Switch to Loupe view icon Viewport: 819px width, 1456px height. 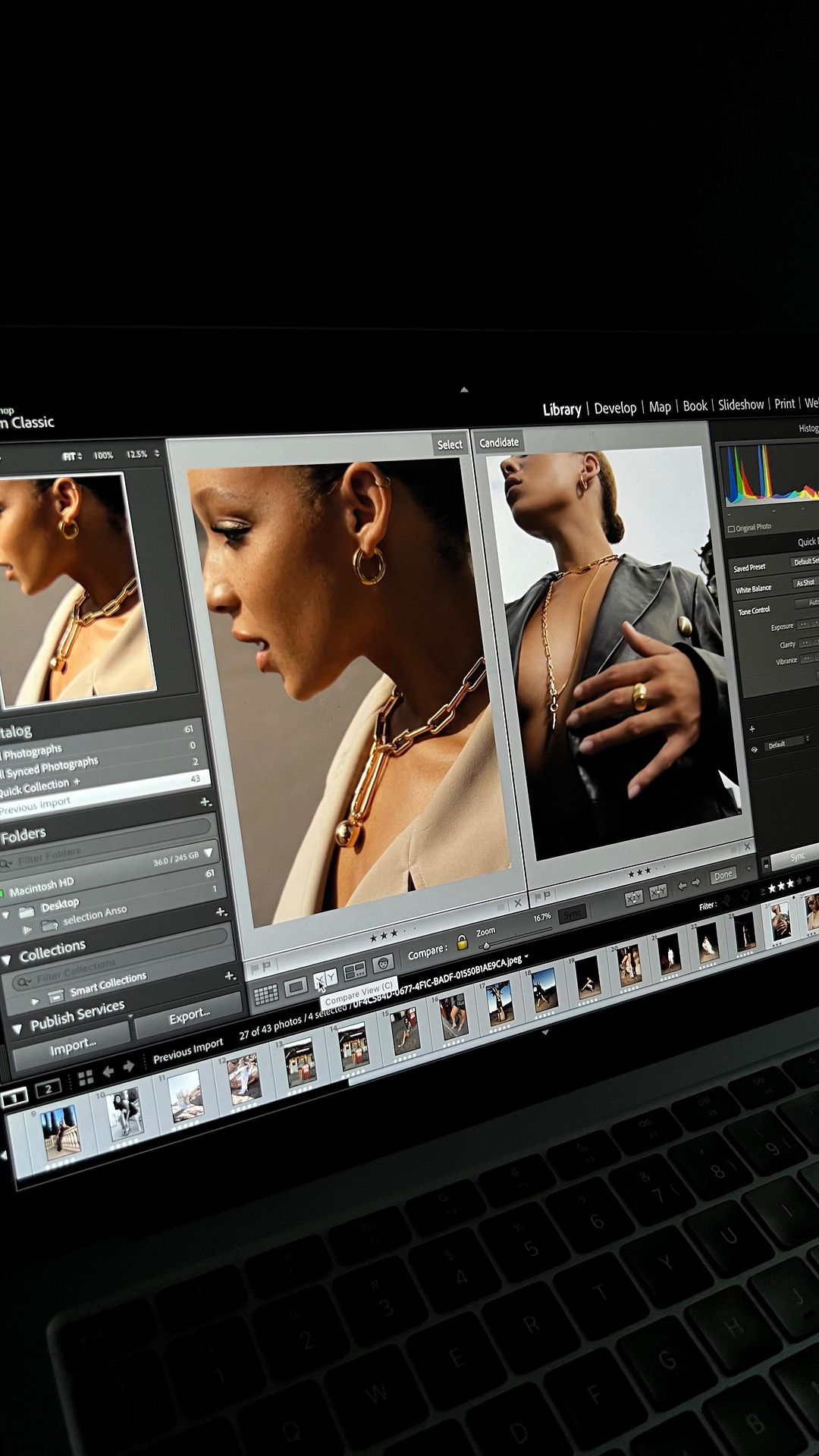[296, 986]
